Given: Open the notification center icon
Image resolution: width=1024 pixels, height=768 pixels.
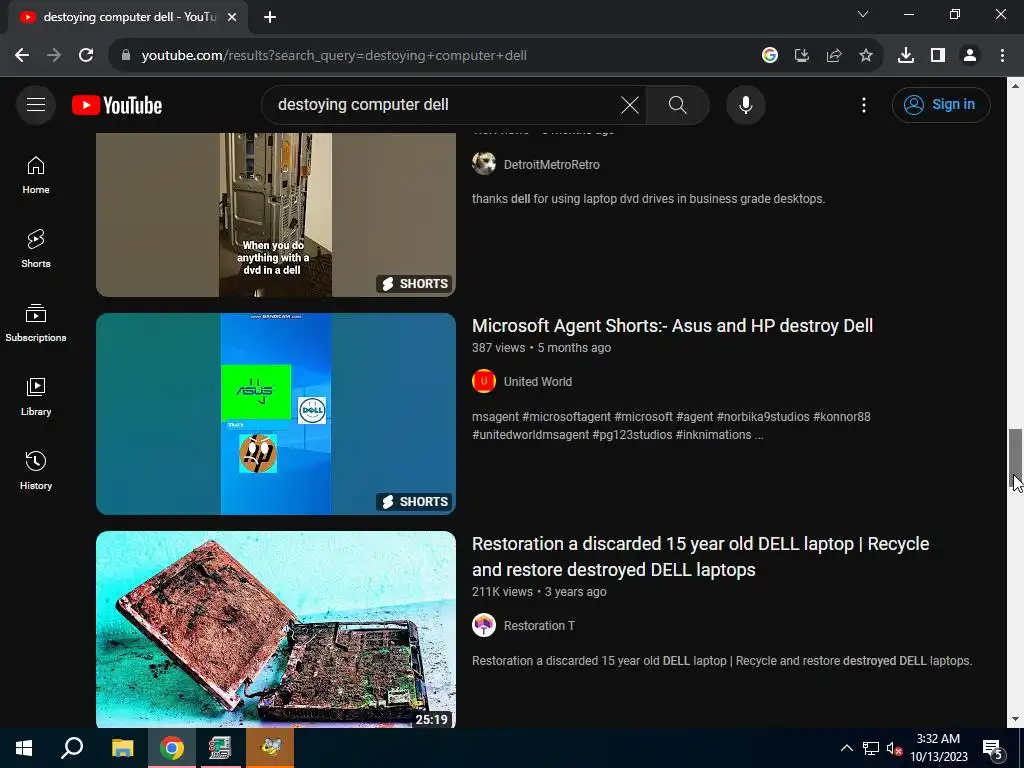Looking at the screenshot, I should [993, 748].
